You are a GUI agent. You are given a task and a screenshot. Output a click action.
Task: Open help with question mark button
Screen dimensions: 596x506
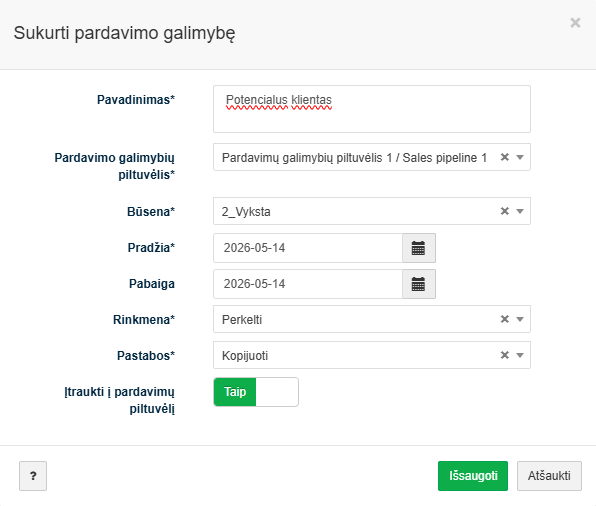point(33,476)
